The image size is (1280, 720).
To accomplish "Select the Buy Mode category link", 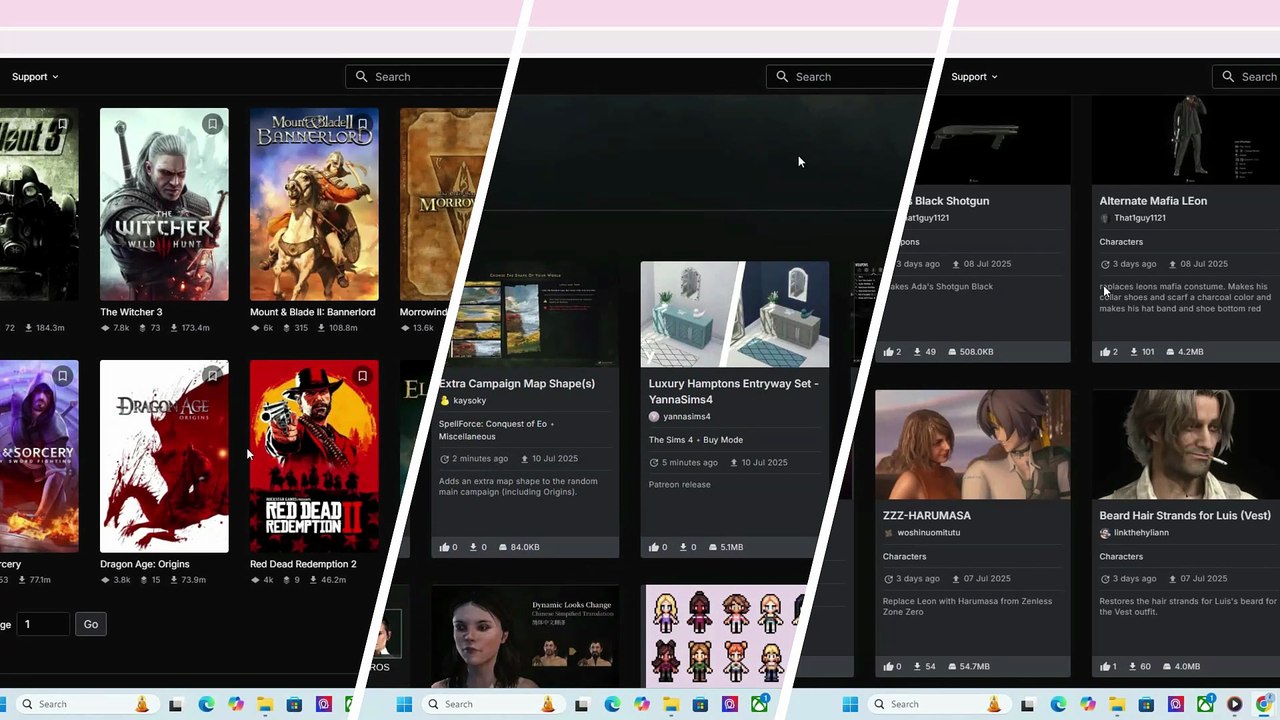I will coord(723,440).
